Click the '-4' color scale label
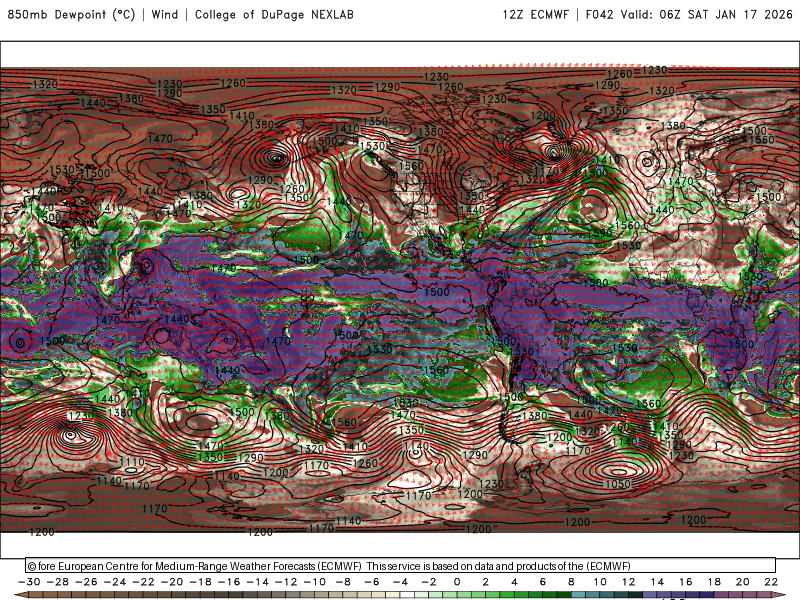800x600 pixels. click(401, 582)
